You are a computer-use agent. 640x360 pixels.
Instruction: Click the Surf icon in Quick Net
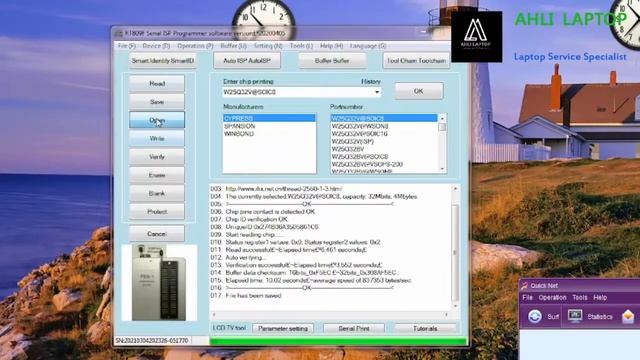click(x=535, y=317)
